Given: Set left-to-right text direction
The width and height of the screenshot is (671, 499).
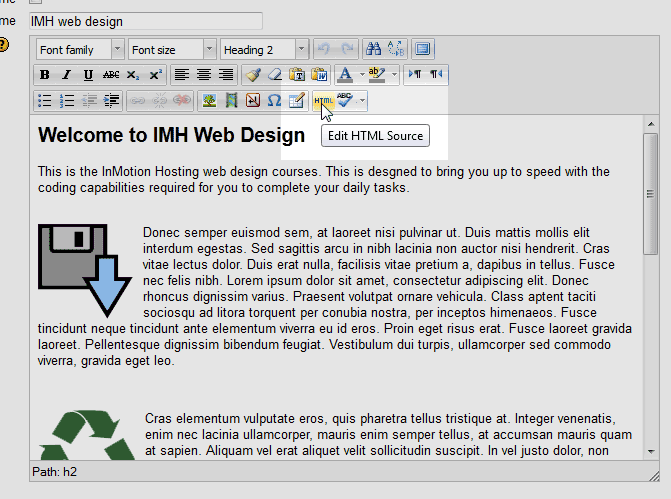Looking at the screenshot, I should pyautogui.click(x=415, y=74).
